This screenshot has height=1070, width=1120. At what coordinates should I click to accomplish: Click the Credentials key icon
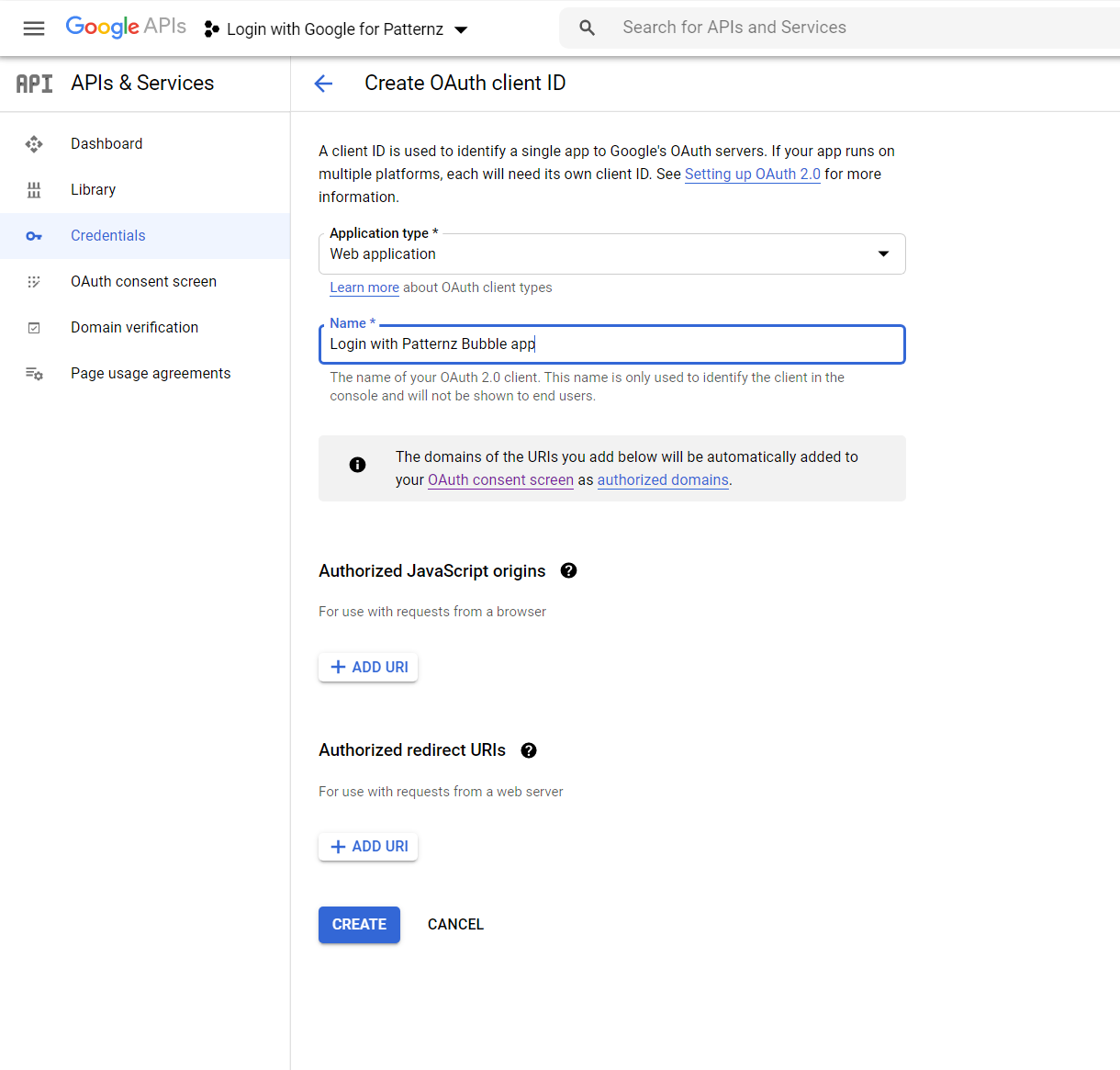click(x=34, y=236)
